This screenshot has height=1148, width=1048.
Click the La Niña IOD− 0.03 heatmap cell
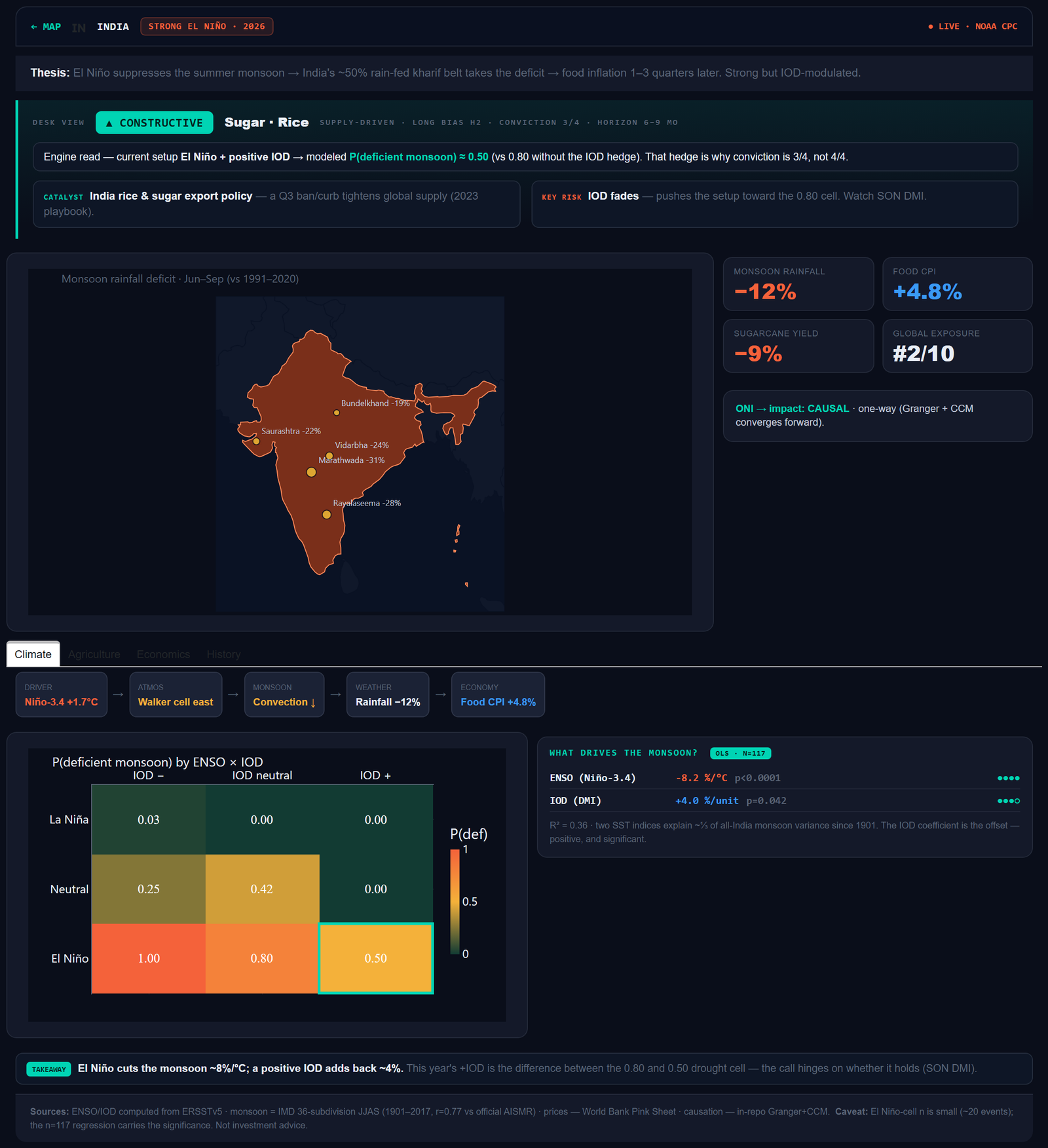[149, 819]
